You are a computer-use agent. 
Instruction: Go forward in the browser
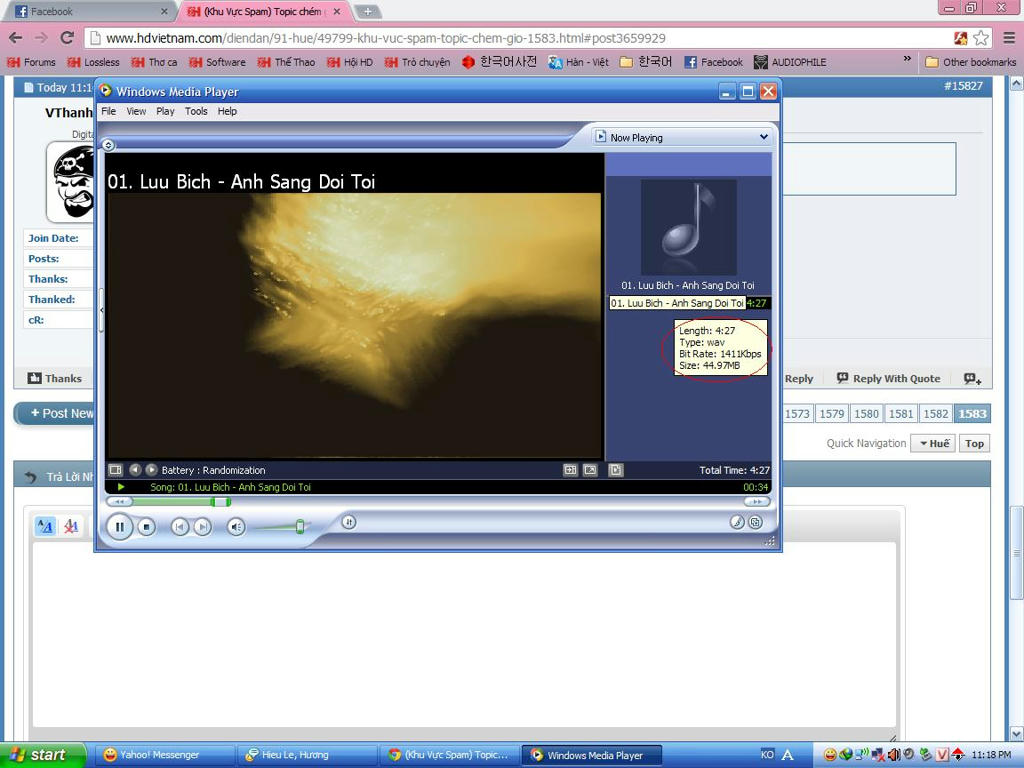click(41, 38)
